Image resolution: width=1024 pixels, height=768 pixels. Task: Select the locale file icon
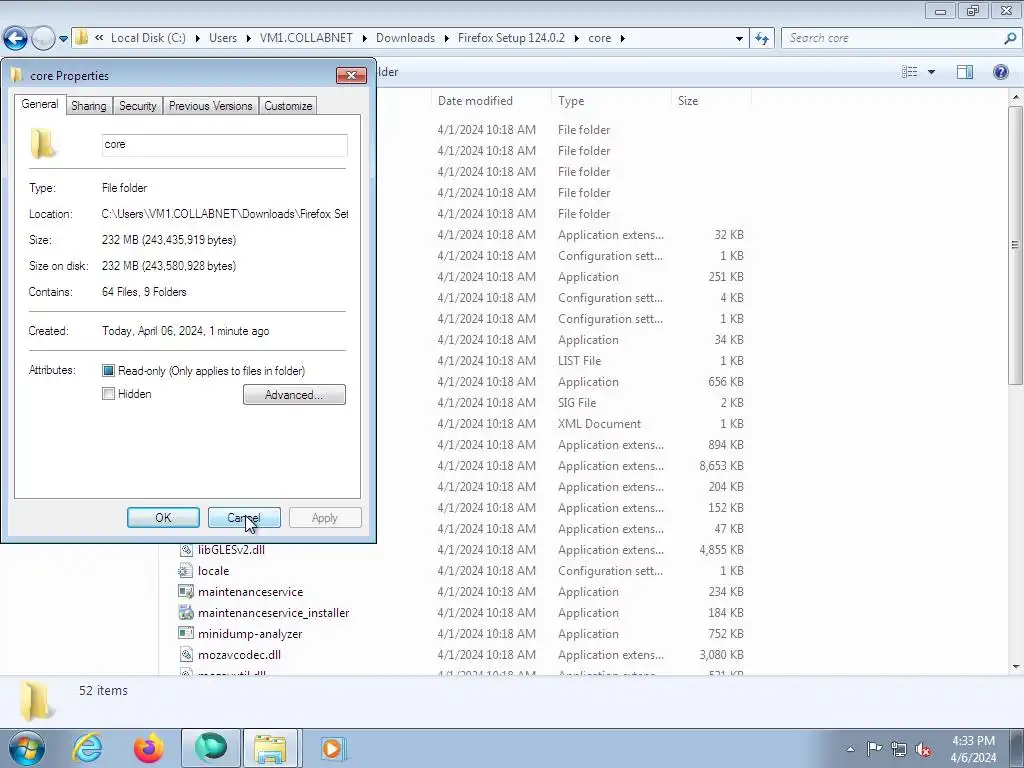click(186, 571)
